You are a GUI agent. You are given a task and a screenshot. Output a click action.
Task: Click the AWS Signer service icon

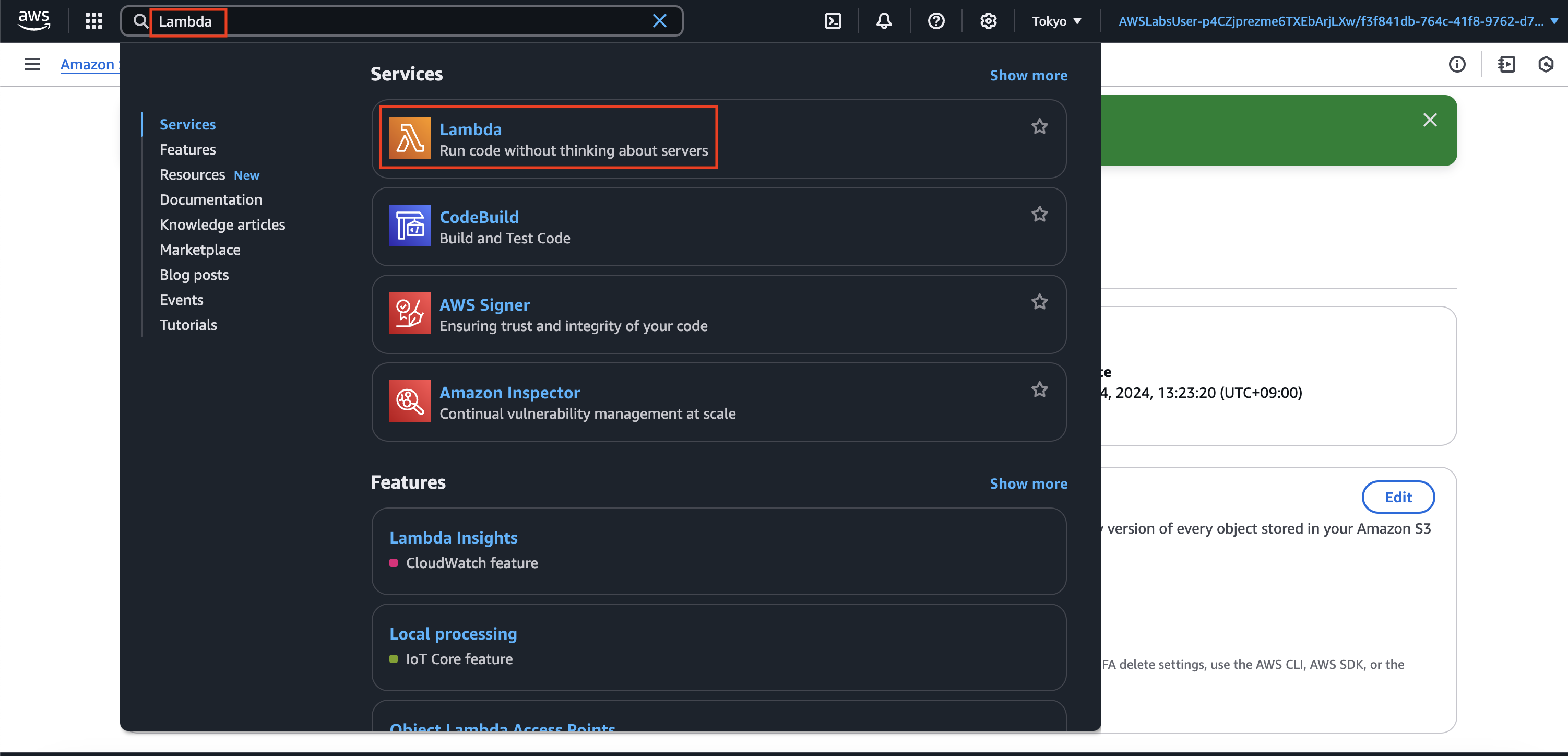pos(410,313)
